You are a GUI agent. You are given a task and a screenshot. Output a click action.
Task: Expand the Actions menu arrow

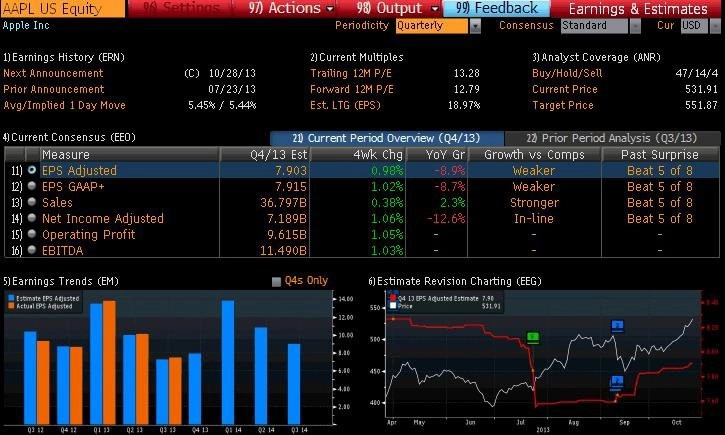330,9
